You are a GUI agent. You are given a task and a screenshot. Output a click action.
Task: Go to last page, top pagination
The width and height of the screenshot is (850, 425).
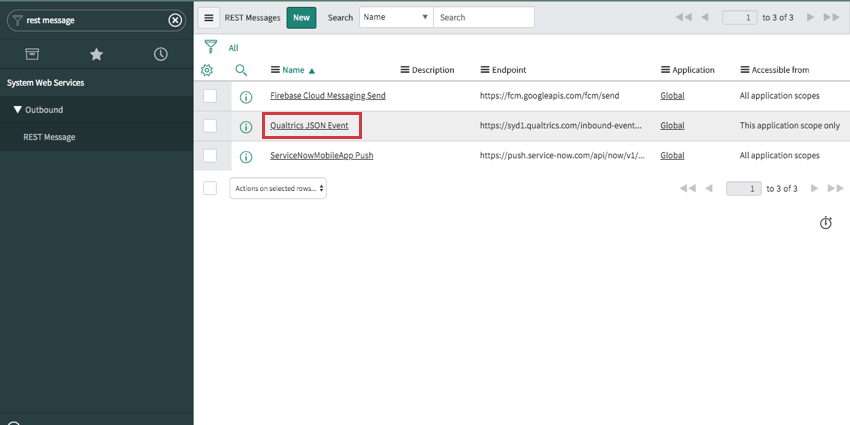tap(832, 17)
